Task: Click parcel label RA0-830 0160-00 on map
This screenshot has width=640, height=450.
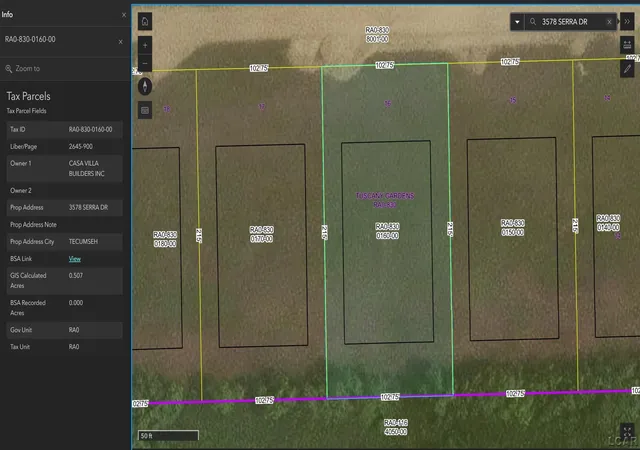Action: [387, 231]
